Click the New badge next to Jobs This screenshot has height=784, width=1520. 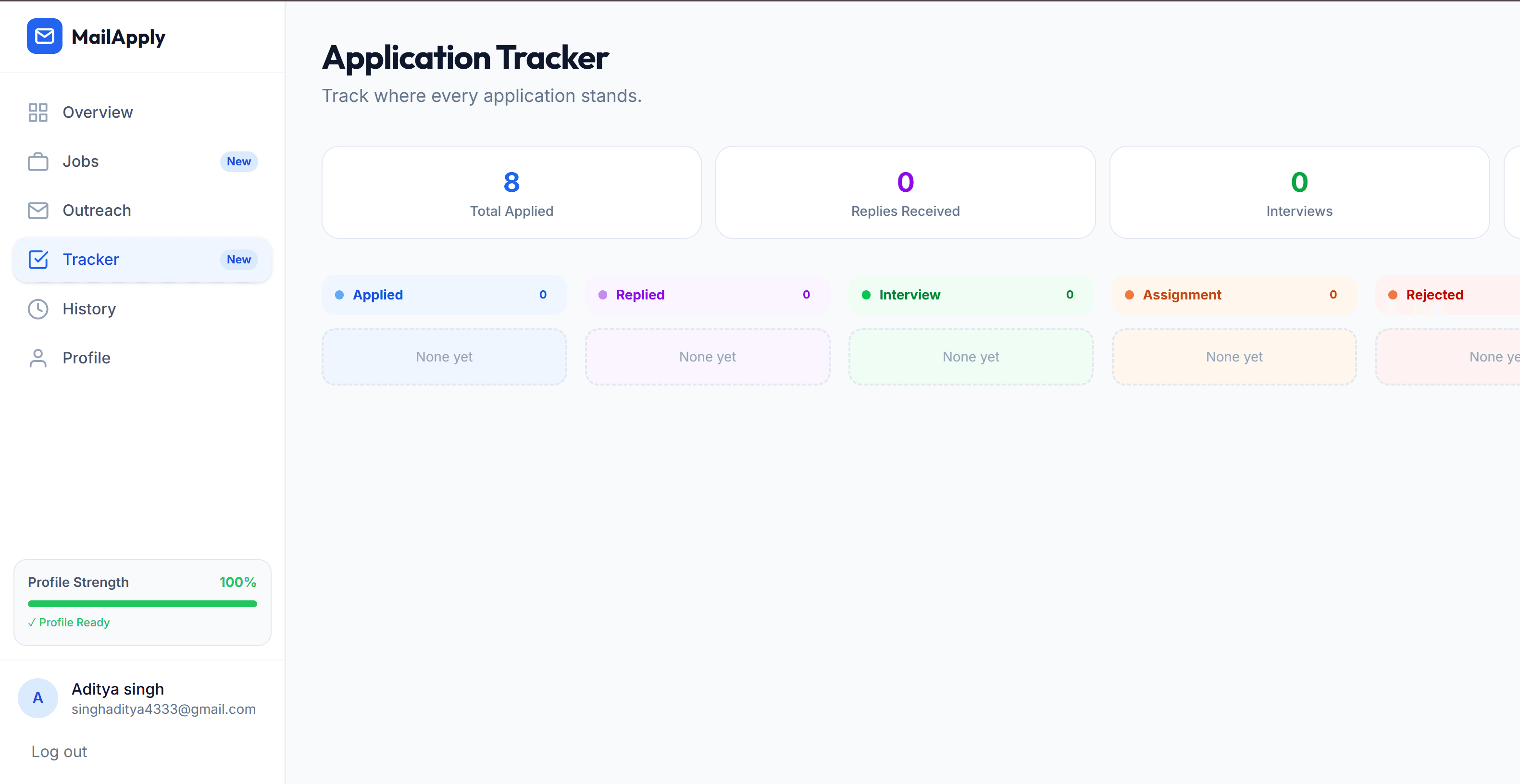[238, 161]
